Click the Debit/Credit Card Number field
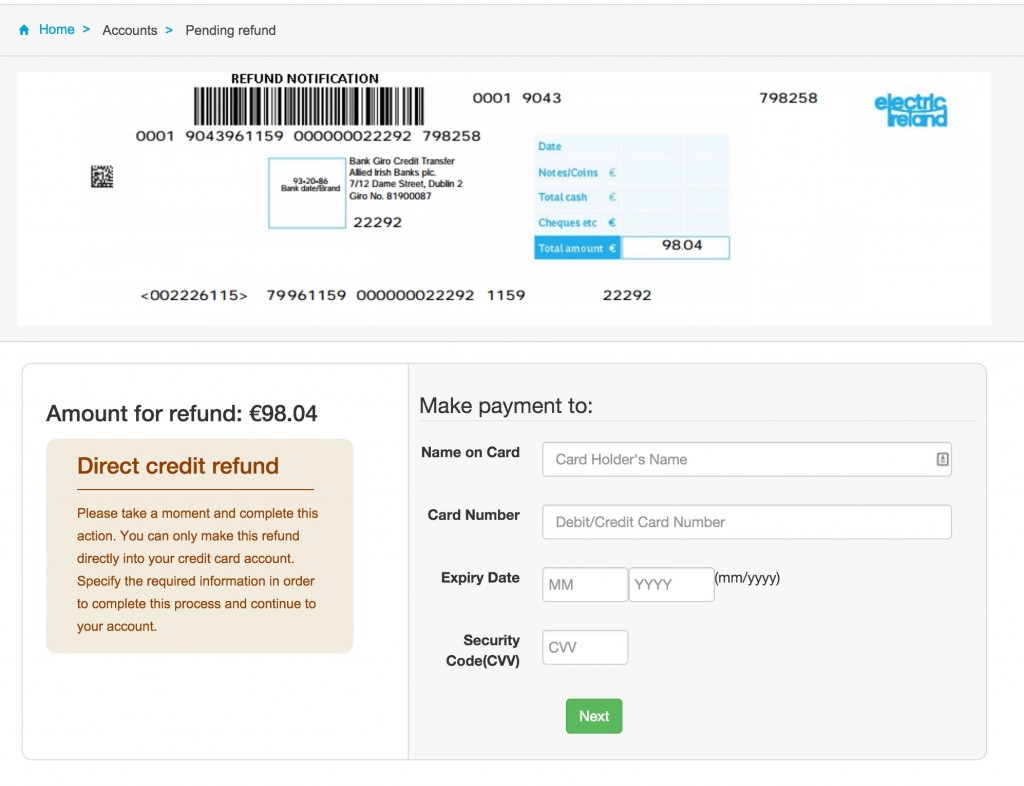Screen dimensions: 1024x786 [745, 521]
